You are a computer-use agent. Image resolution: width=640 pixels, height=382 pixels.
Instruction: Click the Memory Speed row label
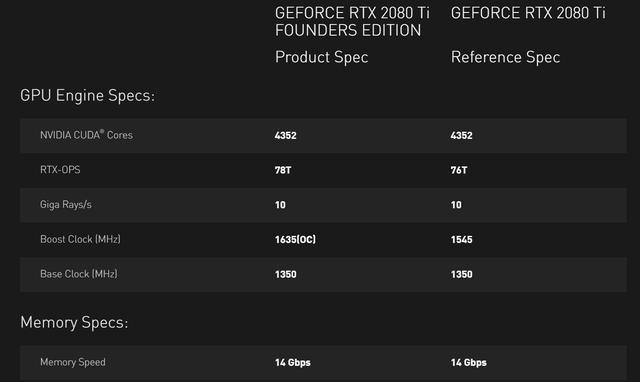click(73, 362)
